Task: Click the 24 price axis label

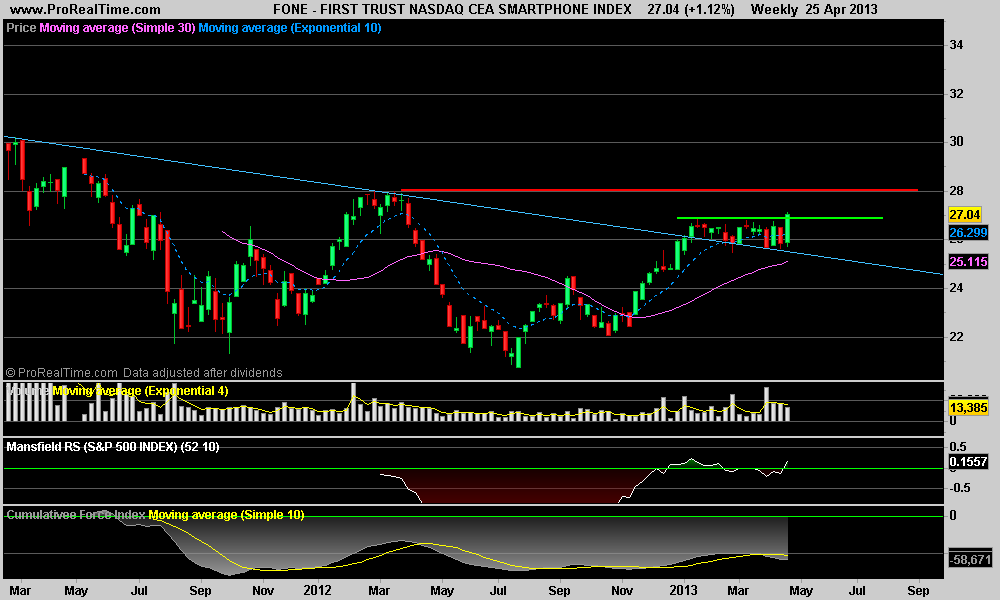Action: [x=956, y=288]
